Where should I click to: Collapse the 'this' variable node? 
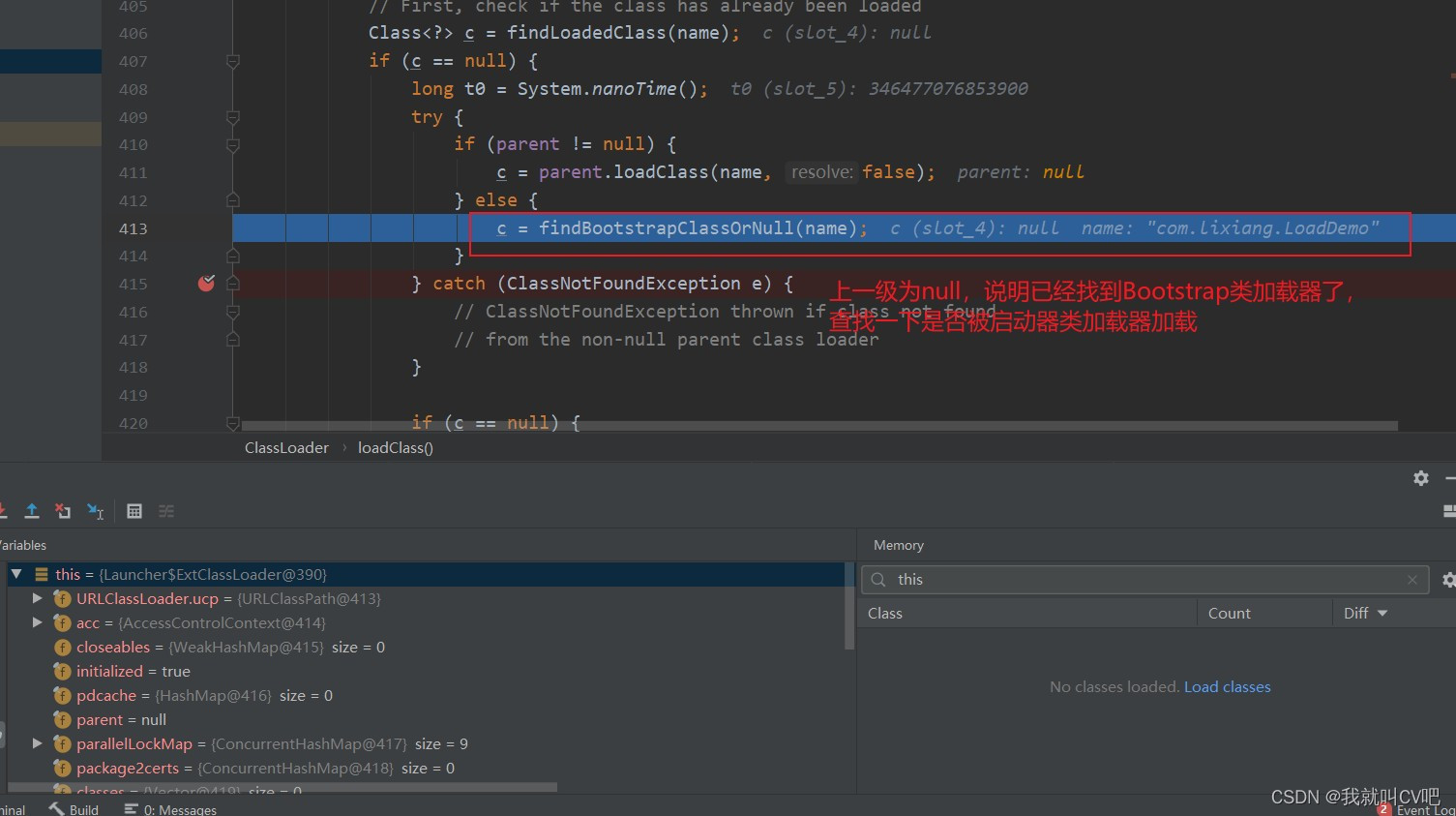16,574
